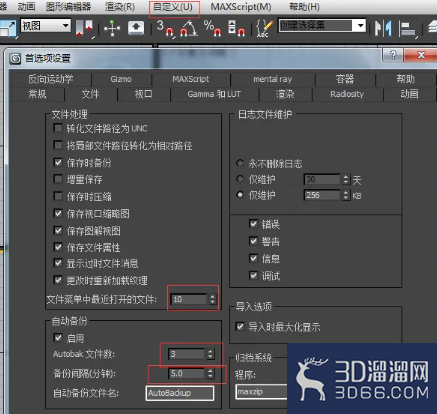Switch to the 文件 tab
The image size is (437, 414).
(90, 94)
